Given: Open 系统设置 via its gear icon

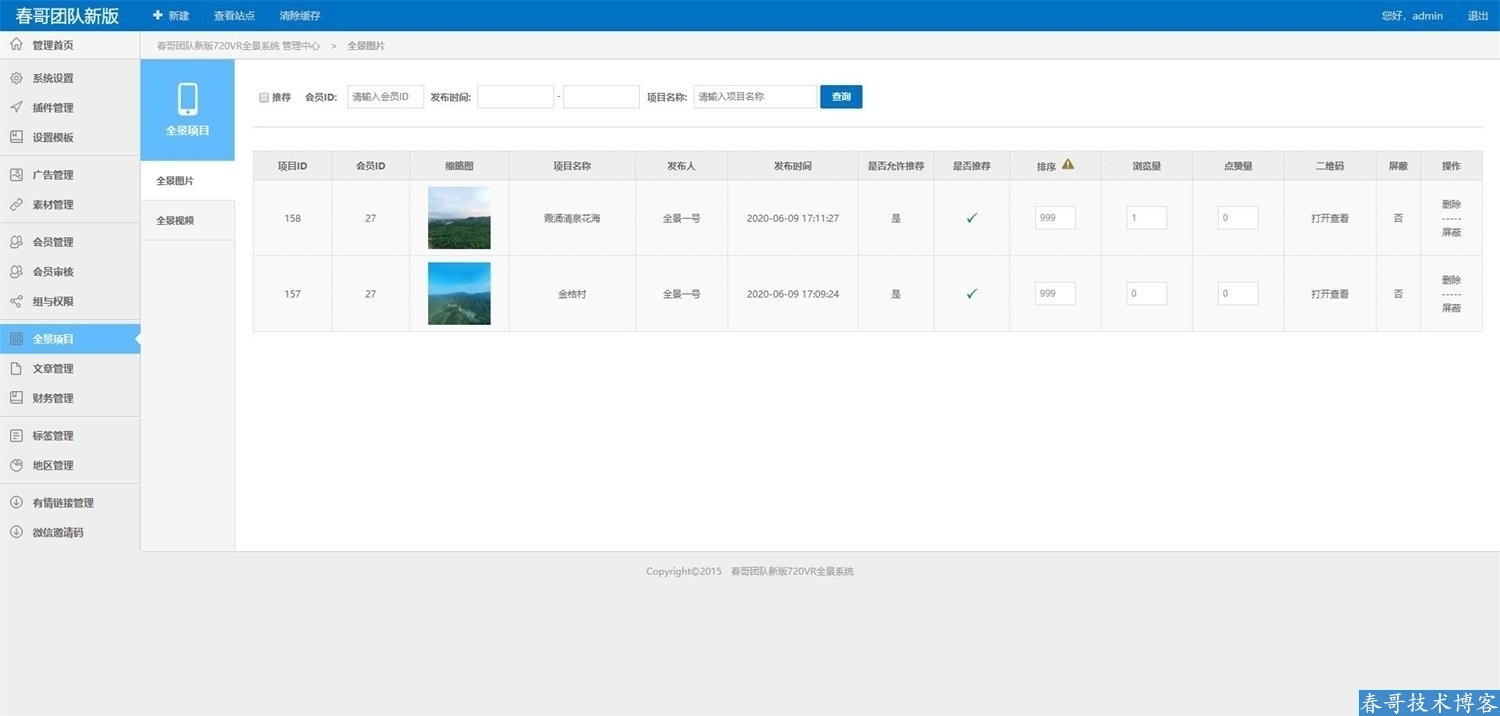Looking at the screenshot, I should 16,78.
